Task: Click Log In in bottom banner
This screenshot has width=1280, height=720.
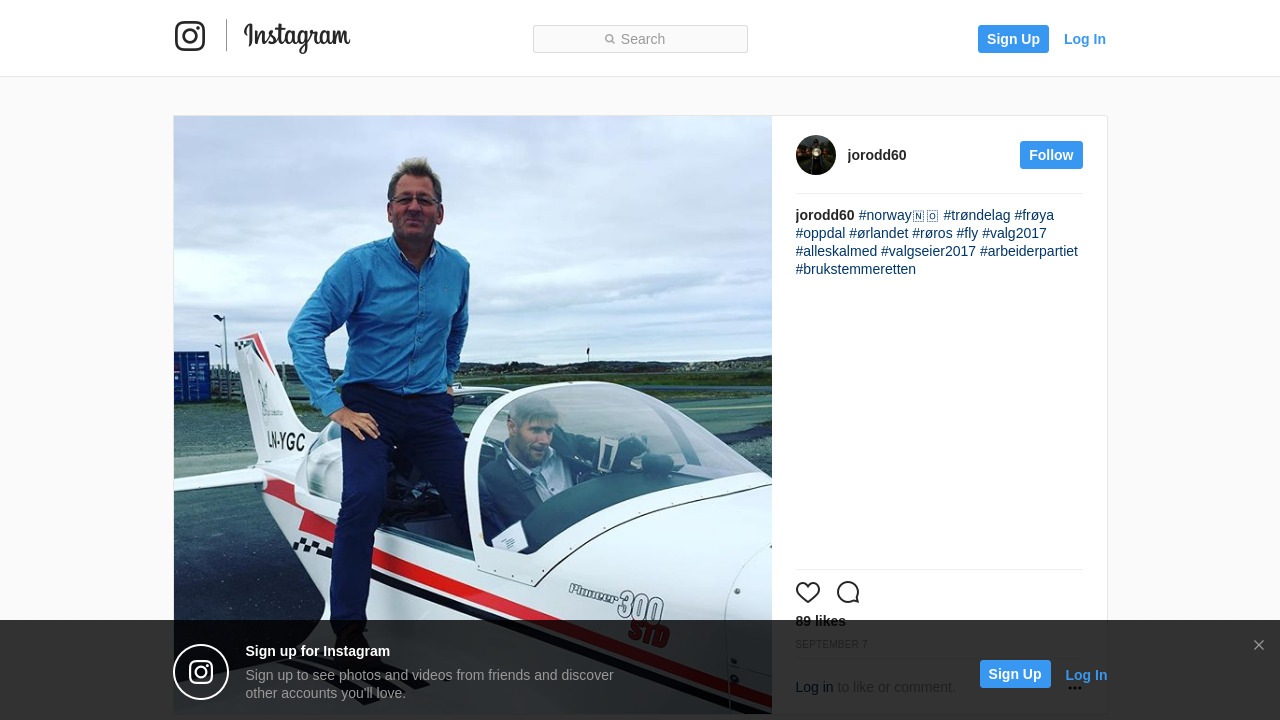Action: pyautogui.click(x=1086, y=675)
